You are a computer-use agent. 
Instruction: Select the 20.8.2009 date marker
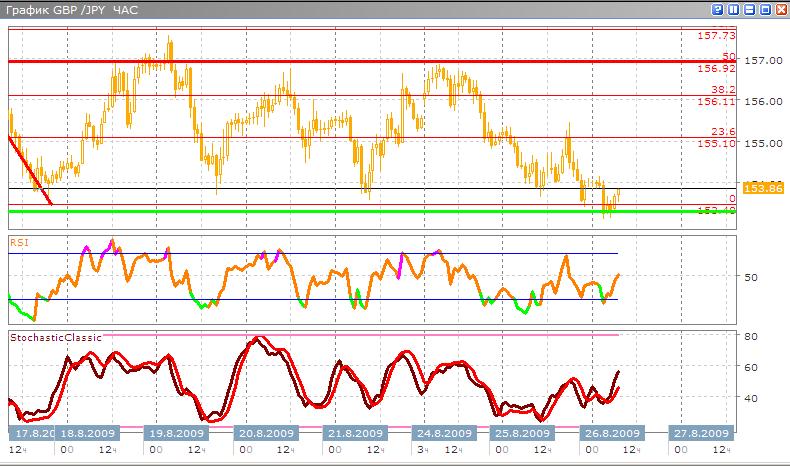point(266,433)
